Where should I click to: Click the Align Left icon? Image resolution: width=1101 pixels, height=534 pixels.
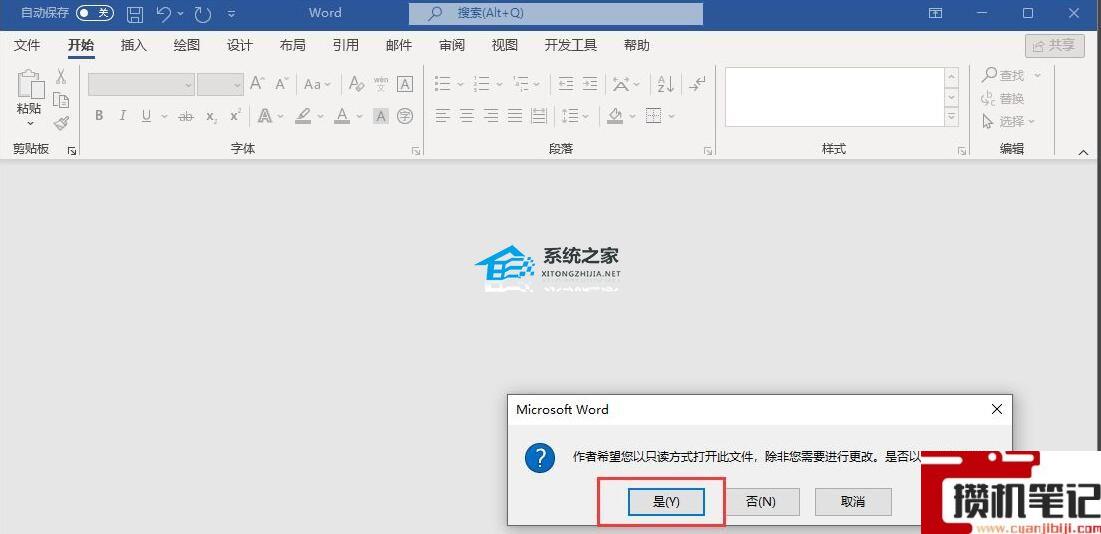point(442,116)
